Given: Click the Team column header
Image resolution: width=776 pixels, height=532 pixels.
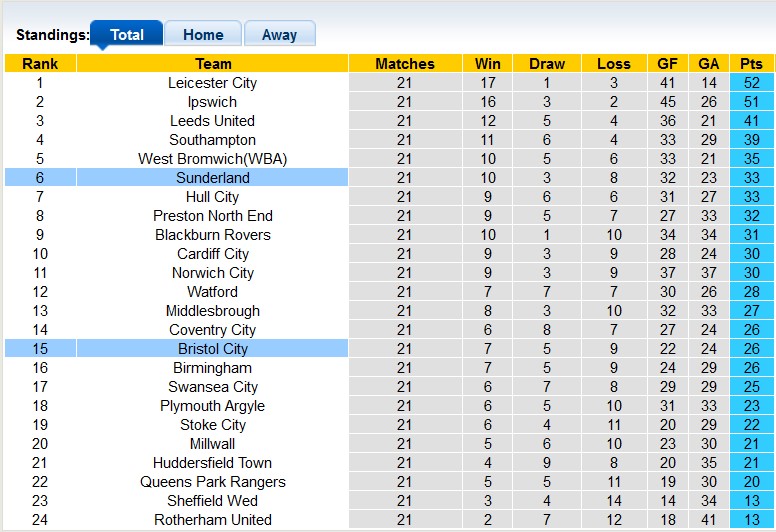Looking at the screenshot, I should tap(213, 64).
